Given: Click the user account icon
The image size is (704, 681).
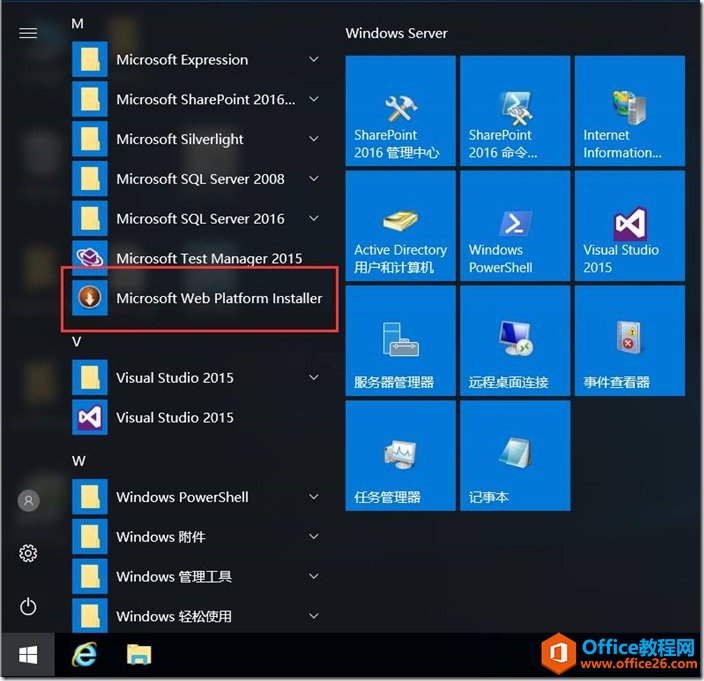Looking at the screenshot, I should tap(28, 500).
